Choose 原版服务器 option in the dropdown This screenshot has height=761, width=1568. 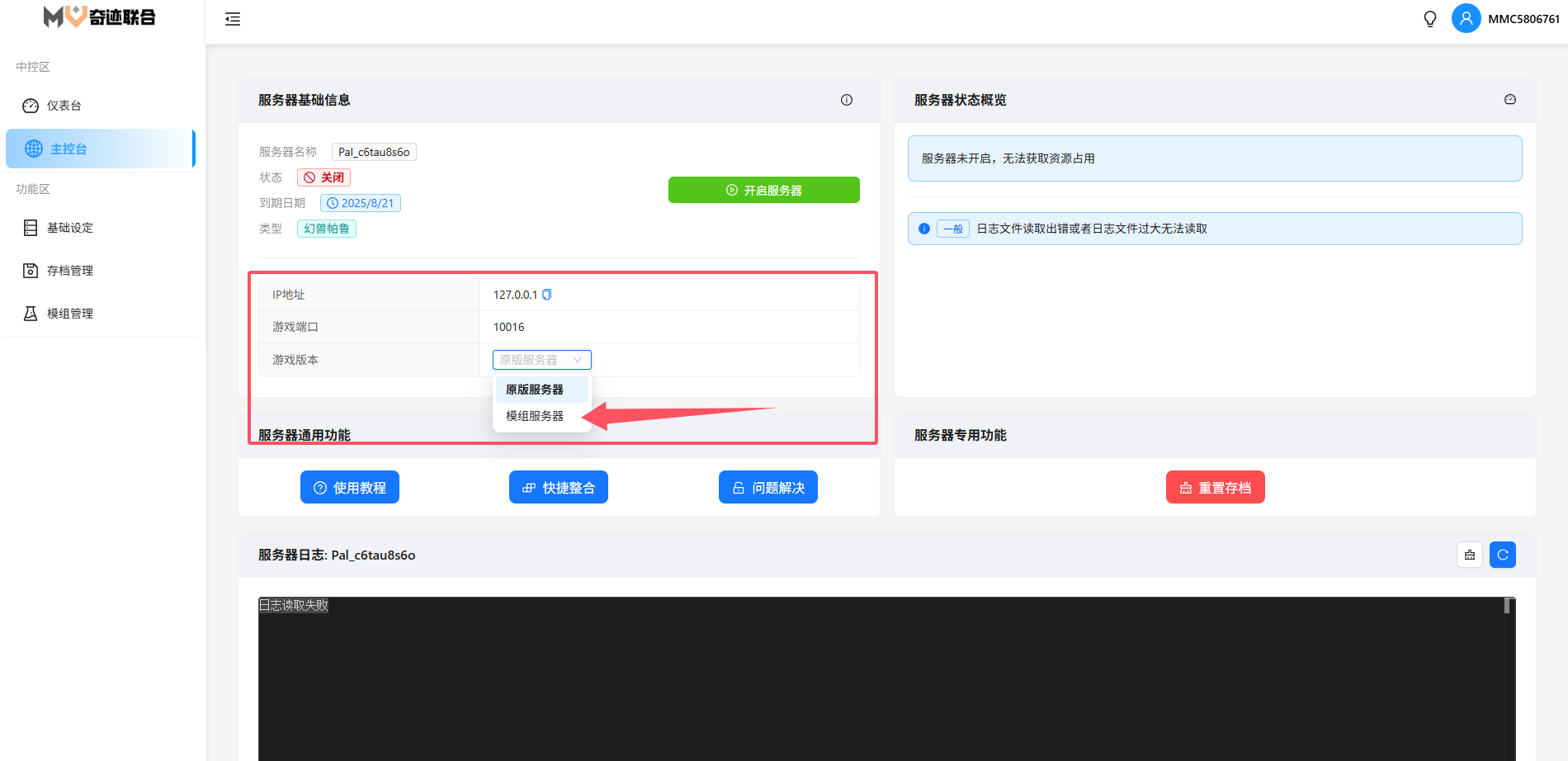click(x=535, y=390)
